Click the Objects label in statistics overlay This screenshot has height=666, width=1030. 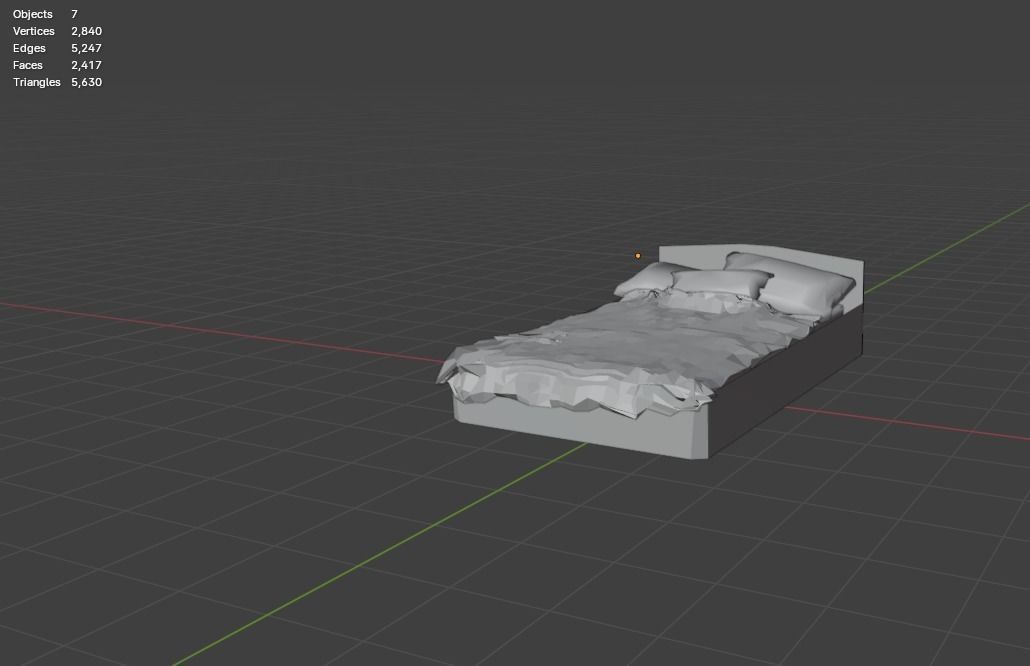pyautogui.click(x=33, y=14)
